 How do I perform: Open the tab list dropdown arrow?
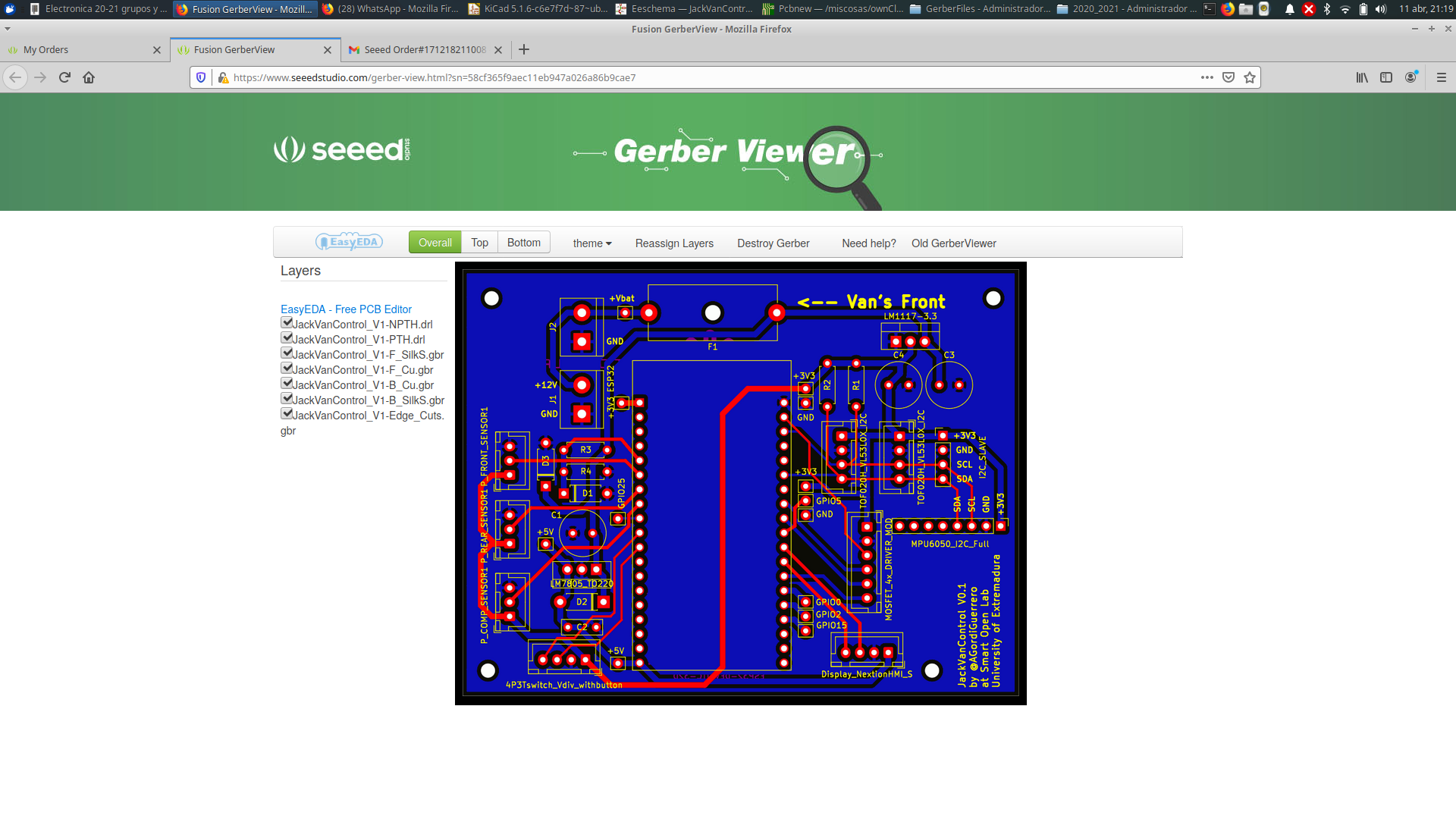(x=8, y=29)
